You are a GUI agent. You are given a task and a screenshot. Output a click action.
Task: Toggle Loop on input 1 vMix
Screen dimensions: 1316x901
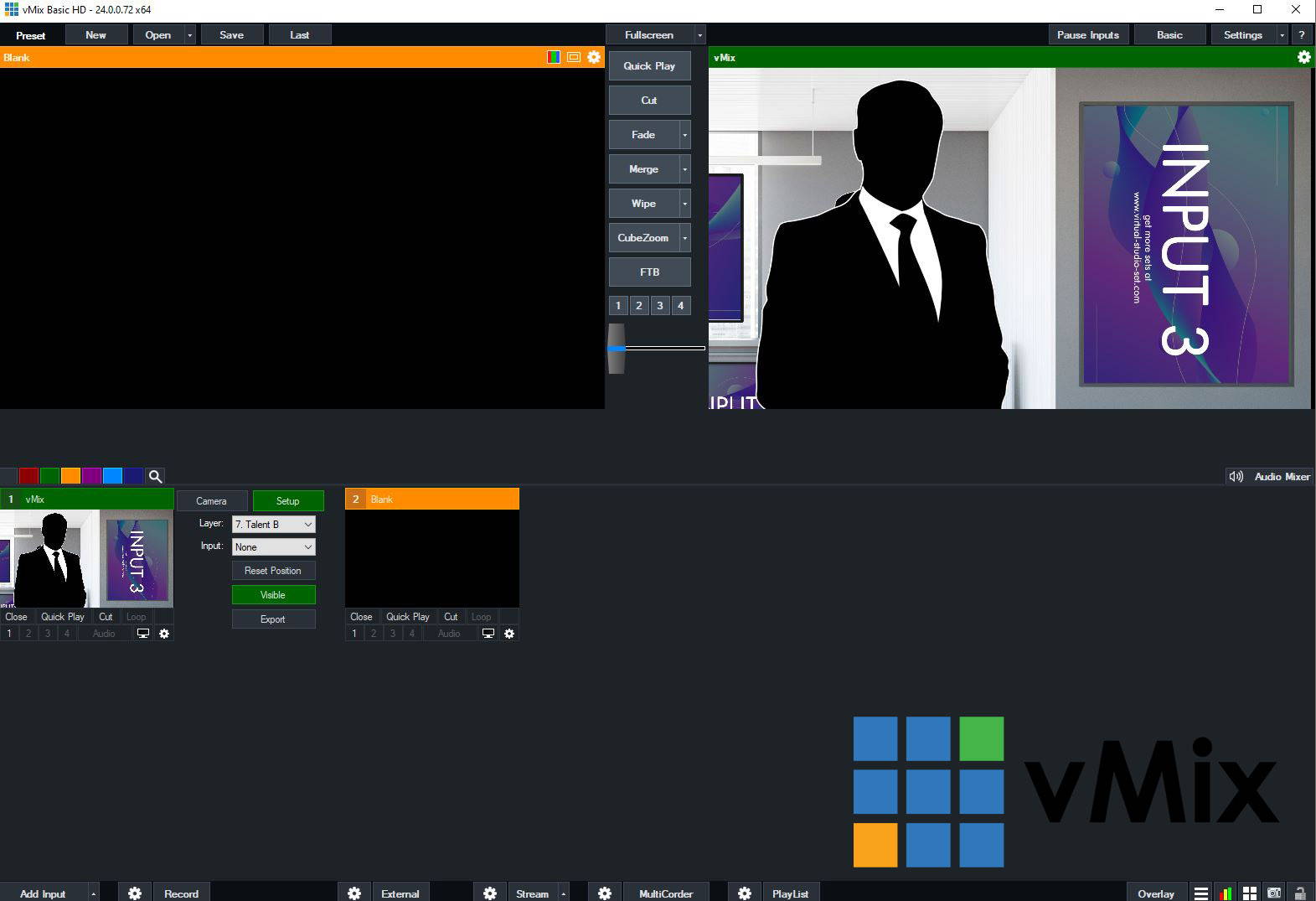136,617
